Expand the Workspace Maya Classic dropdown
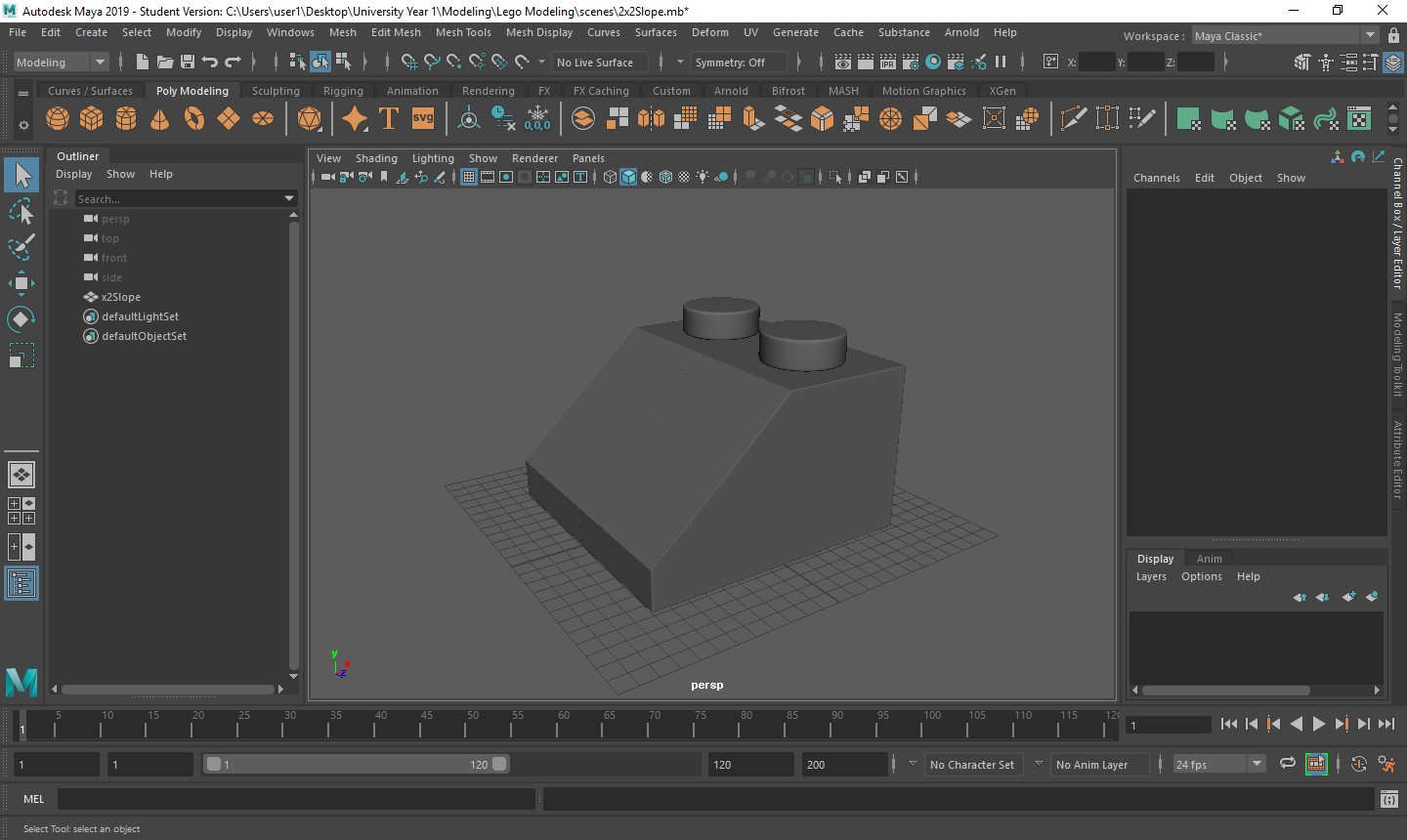This screenshot has height=840, width=1407. click(1369, 36)
